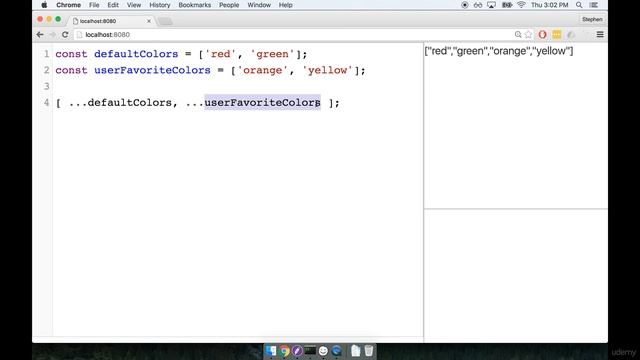The width and height of the screenshot is (640, 360).
Task: Click 'userFavoriteColors' declaration on line 2
Action: 152,70
